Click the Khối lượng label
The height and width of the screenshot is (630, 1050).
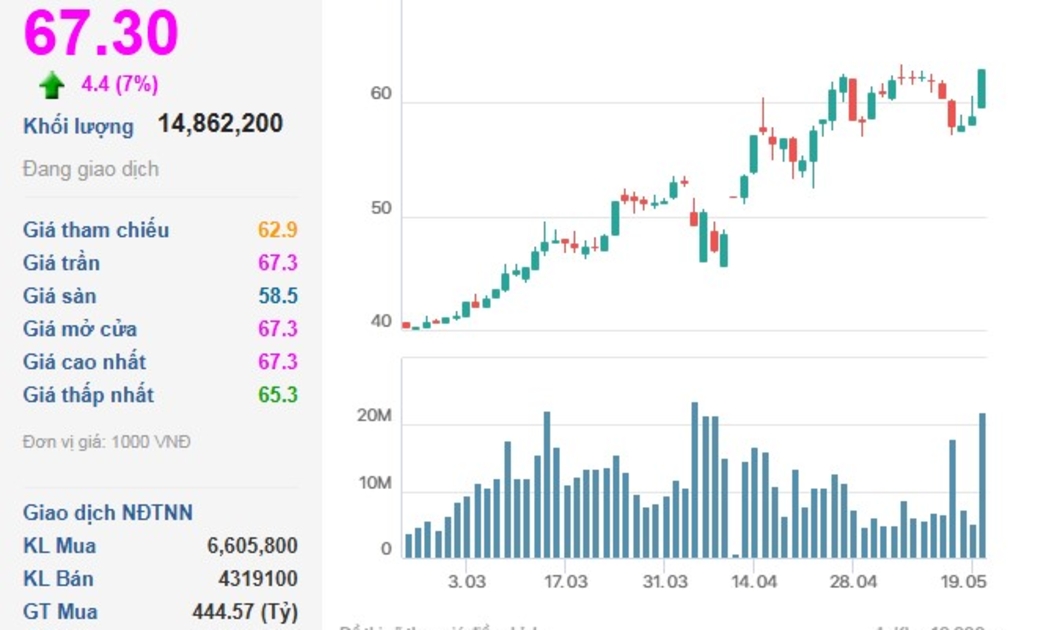tap(78, 126)
